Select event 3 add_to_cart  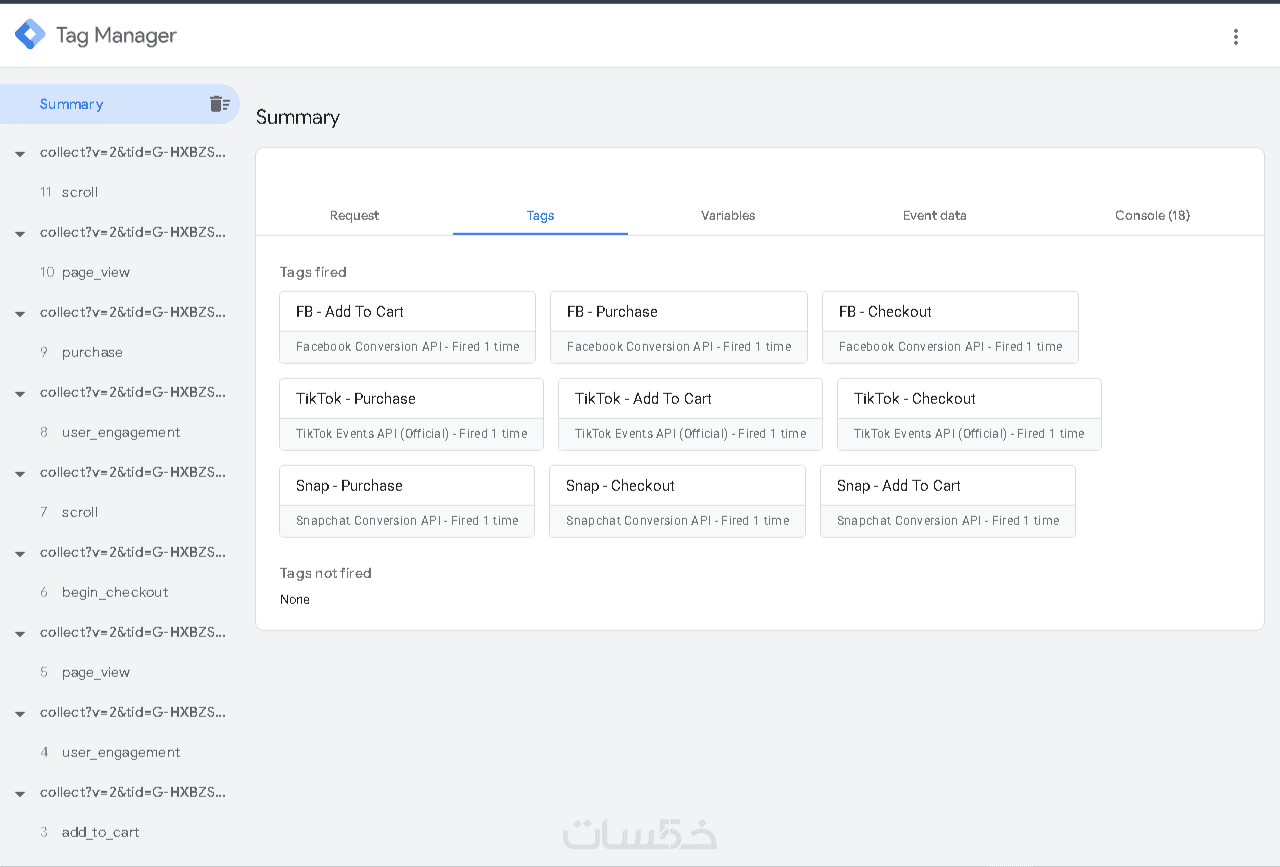coord(120,832)
